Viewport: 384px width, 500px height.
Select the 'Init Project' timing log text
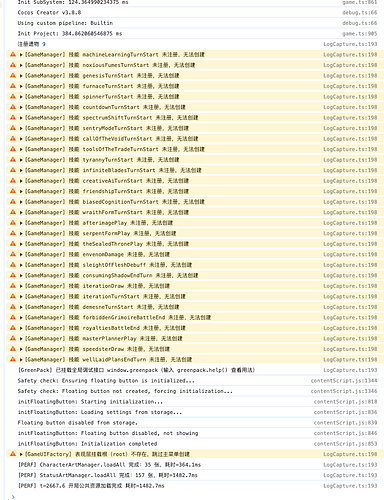70,33
